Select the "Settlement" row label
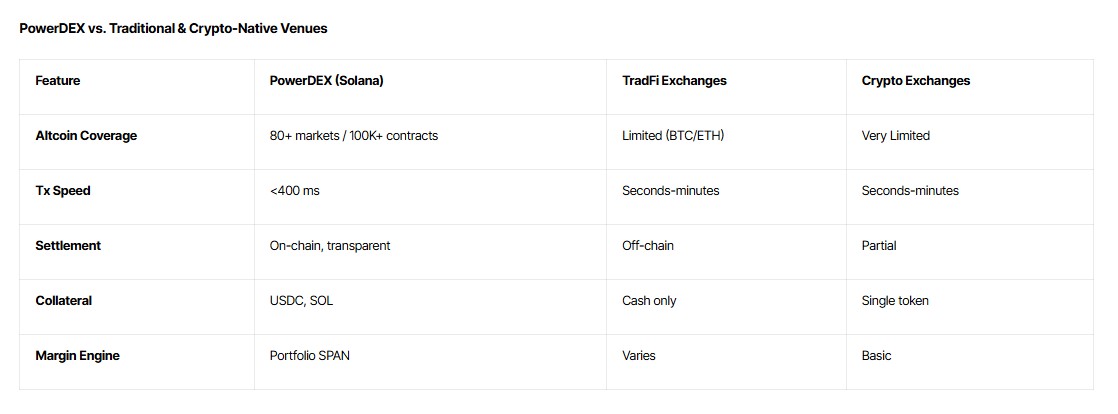 (68, 246)
